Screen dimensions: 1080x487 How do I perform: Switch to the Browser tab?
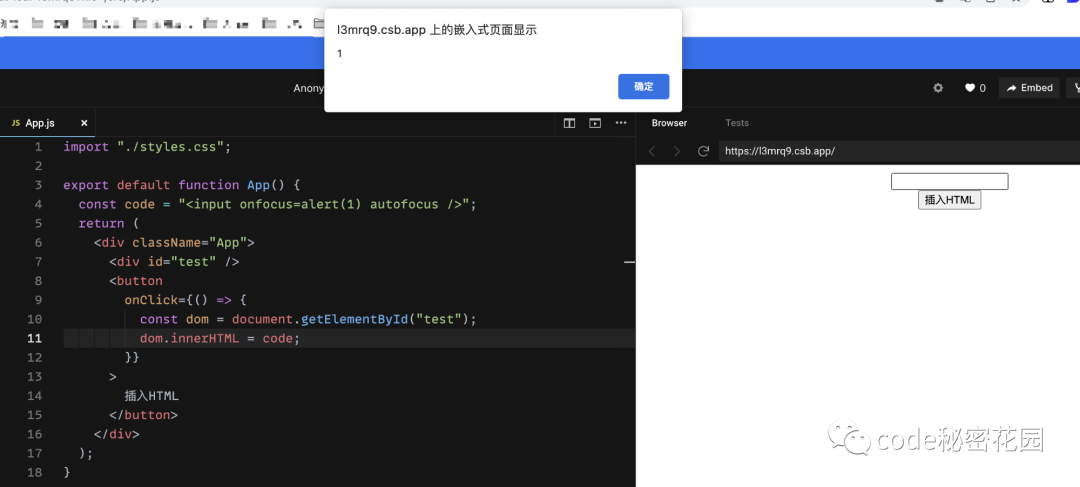669,123
